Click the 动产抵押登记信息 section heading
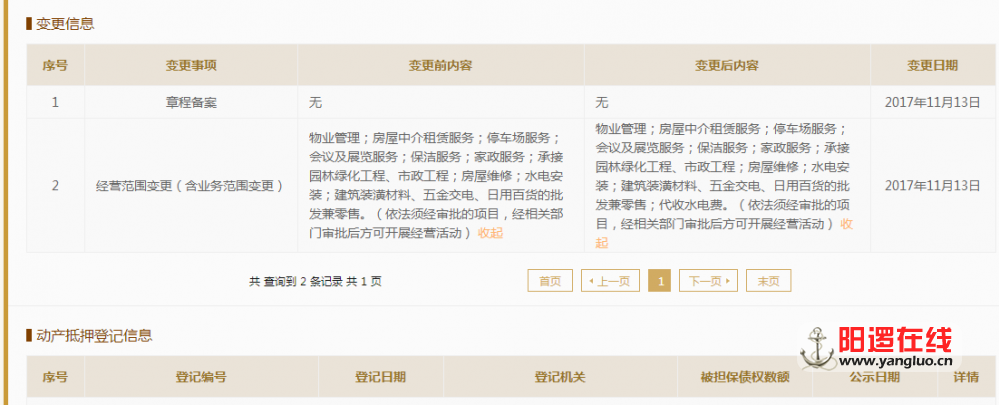Image resolution: width=999 pixels, height=405 pixels. 94,335
